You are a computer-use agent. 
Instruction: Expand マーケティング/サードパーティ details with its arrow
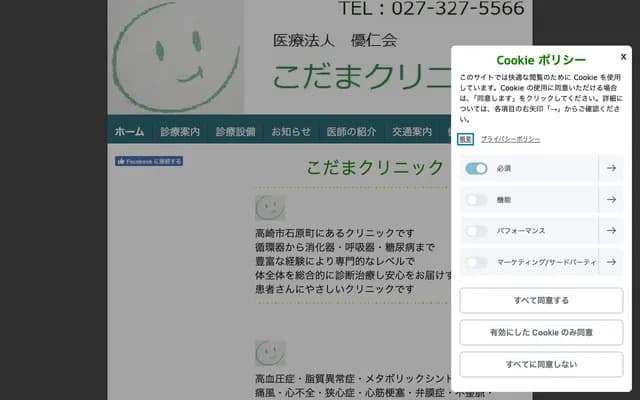tap(611, 262)
